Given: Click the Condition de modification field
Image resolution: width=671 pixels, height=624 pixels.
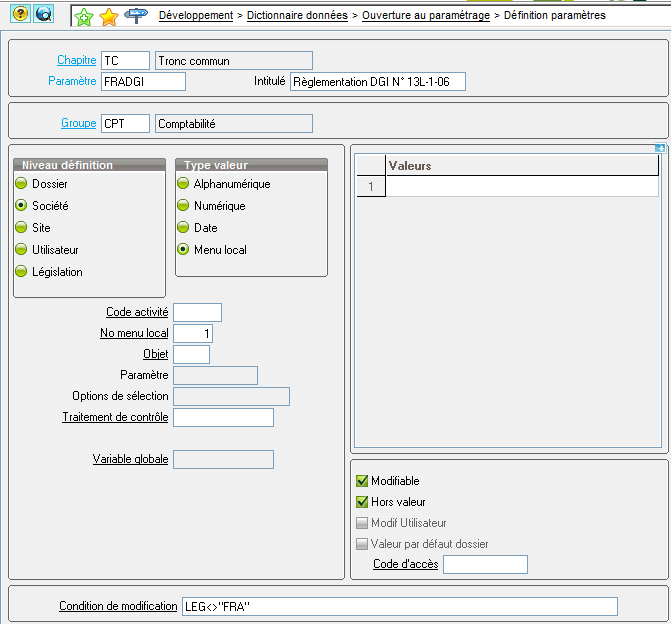Looking at the screenshot, I should click(400, 606).
